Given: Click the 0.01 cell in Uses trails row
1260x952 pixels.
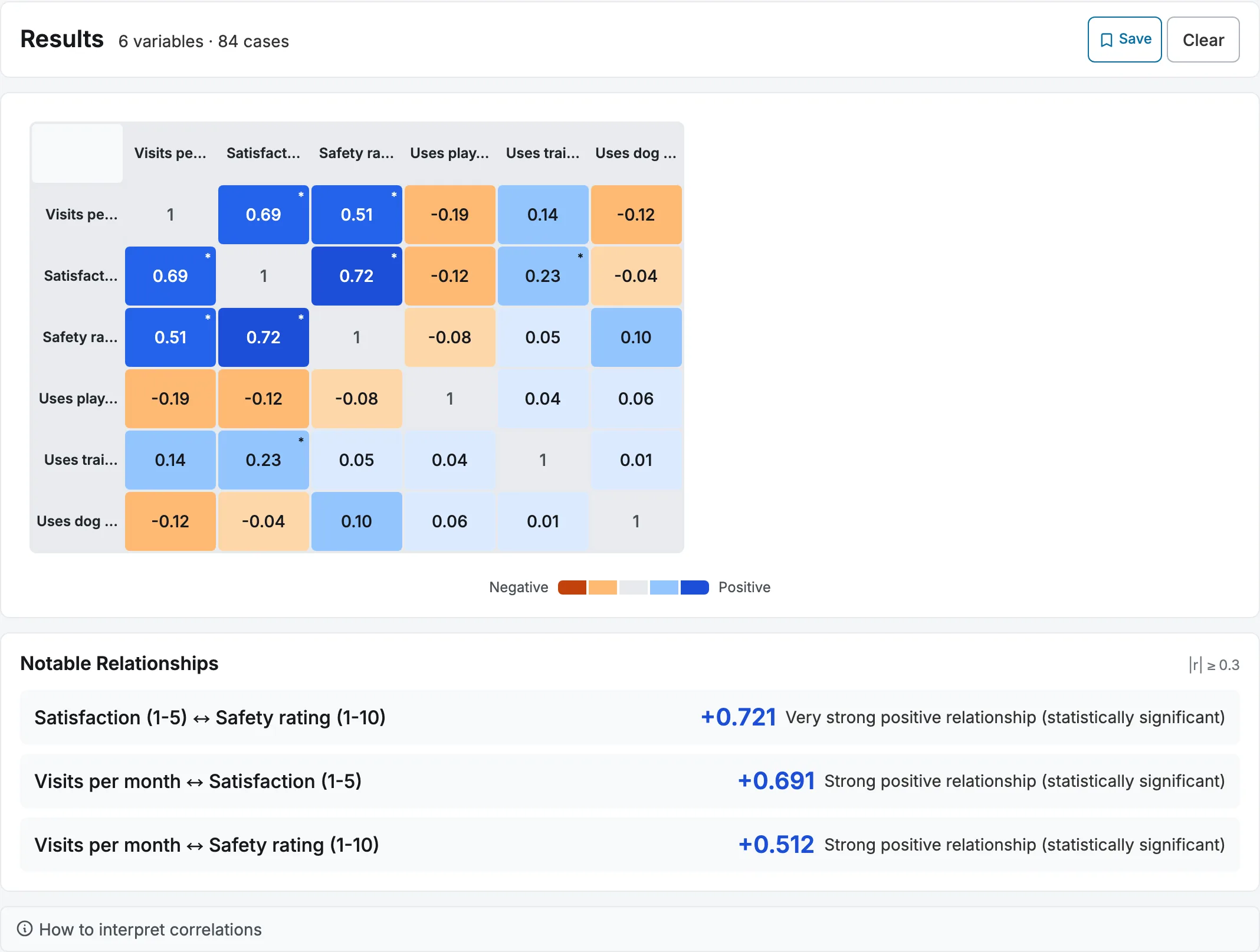Looking at the screenshot, I should click(x=636, y=460).
